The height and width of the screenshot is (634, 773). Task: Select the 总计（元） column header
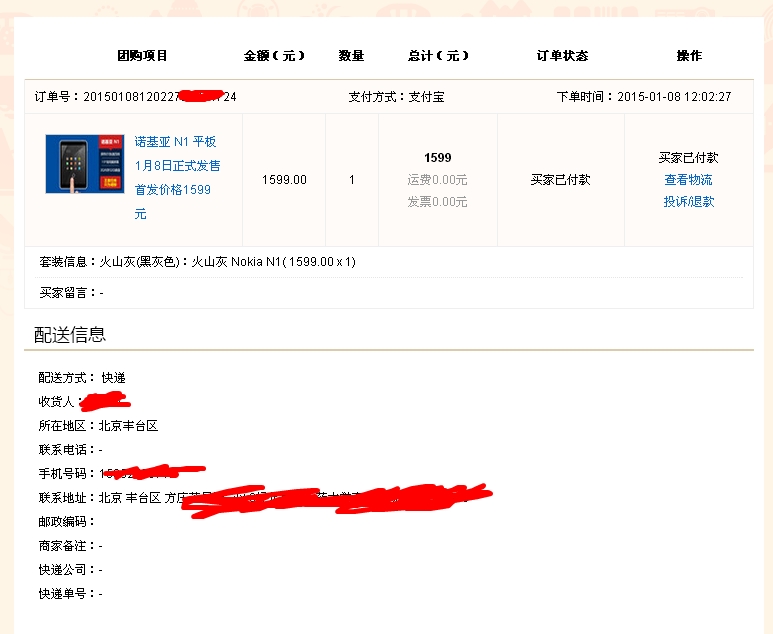pyautogui.click(x=438, y=56)
